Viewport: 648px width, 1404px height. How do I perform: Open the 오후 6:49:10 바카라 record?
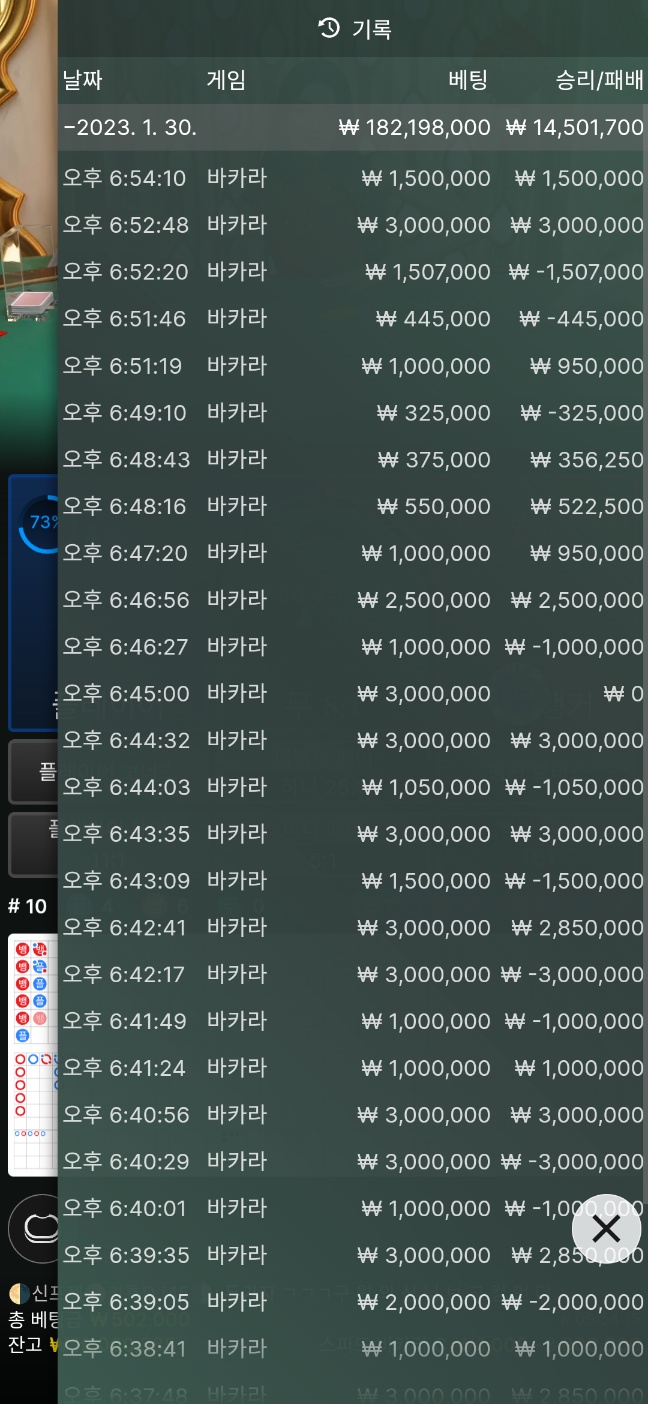352,412
